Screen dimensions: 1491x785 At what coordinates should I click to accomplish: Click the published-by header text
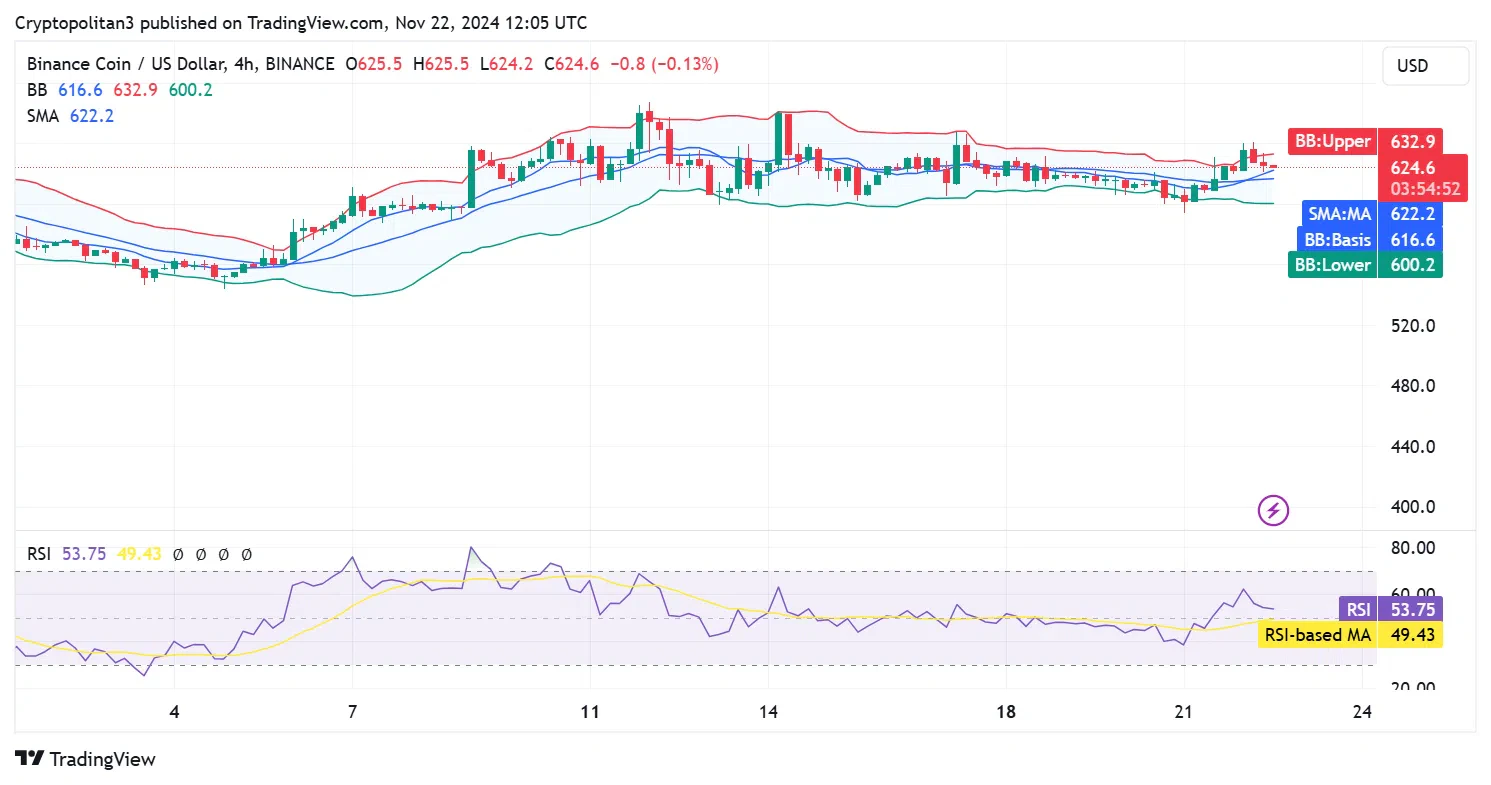301,22
